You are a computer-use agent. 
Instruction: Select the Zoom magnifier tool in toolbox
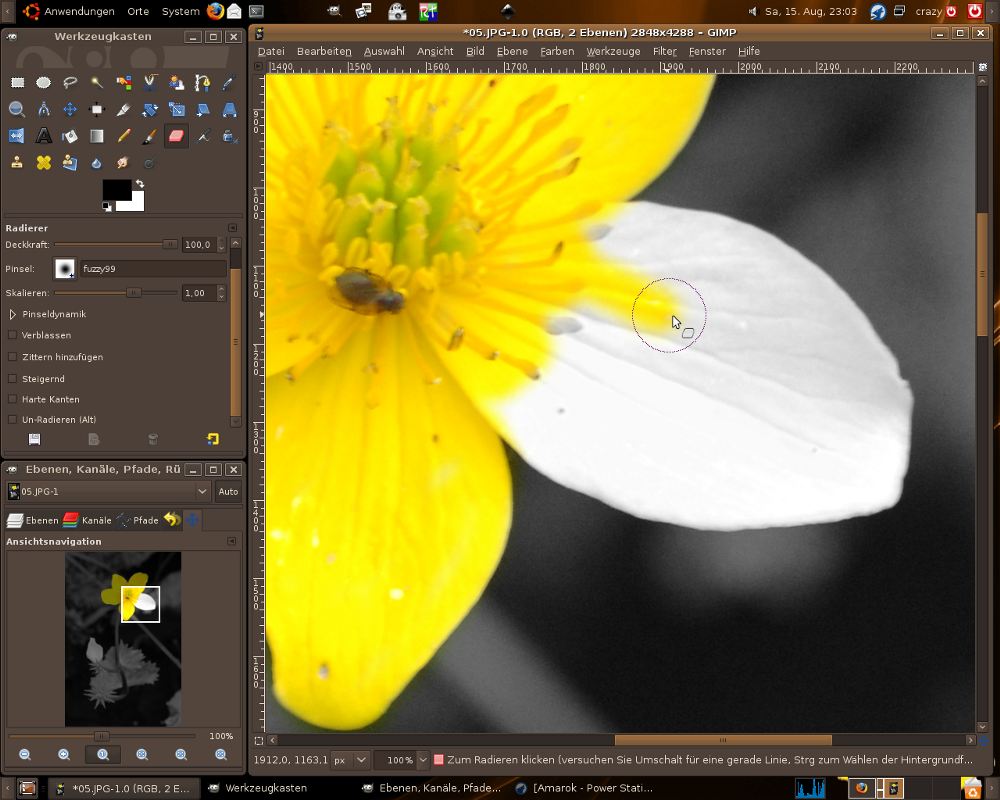17,109
